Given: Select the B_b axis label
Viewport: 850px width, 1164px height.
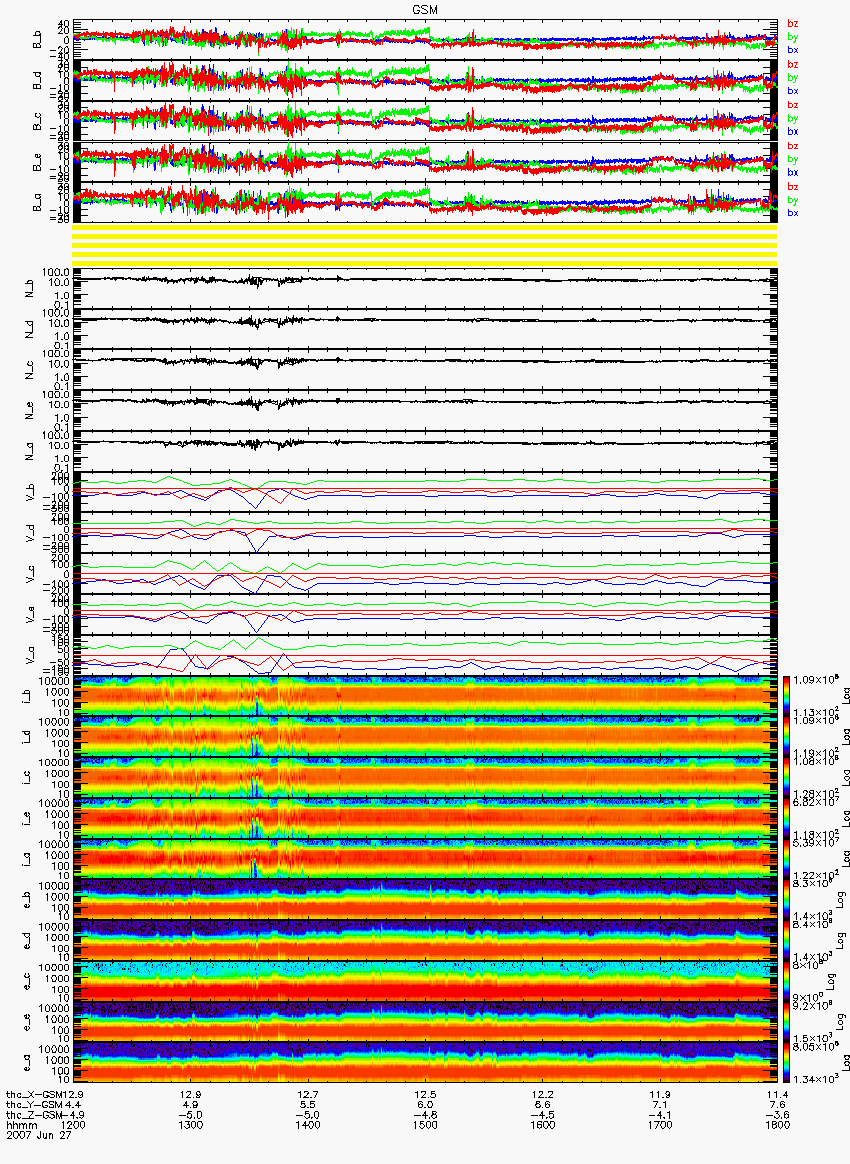Looking at the screenshot, I should click(36, 39).
